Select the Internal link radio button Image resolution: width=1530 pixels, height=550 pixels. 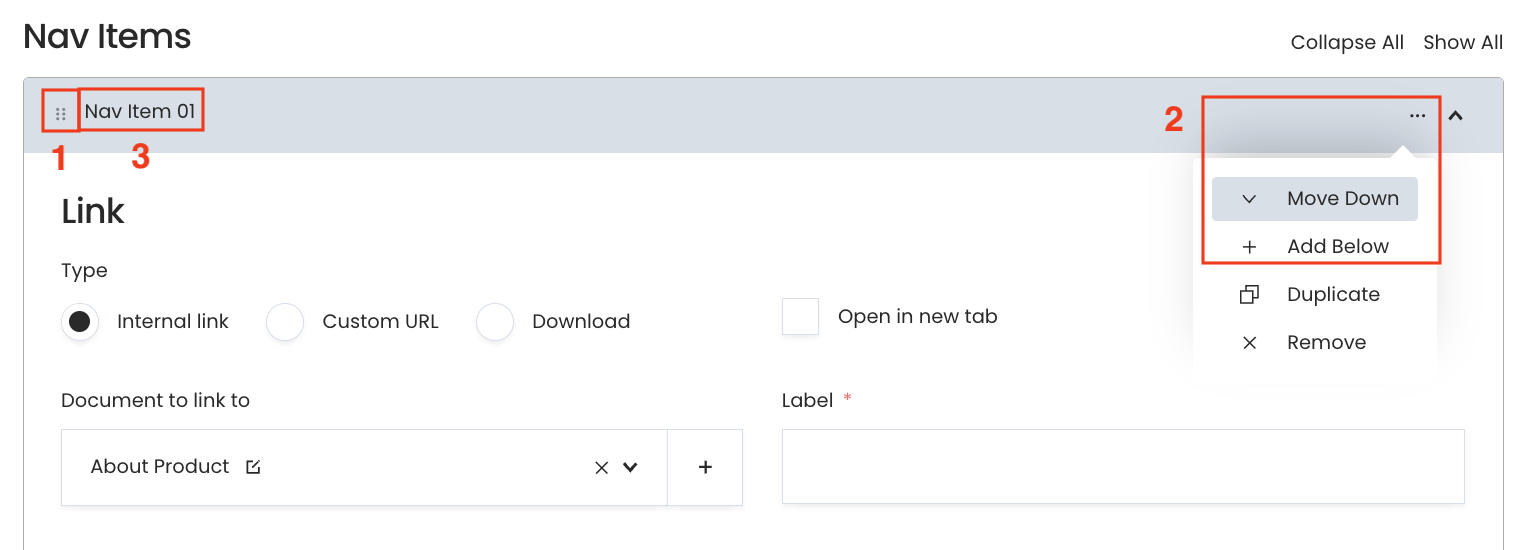tap(80, 322)
